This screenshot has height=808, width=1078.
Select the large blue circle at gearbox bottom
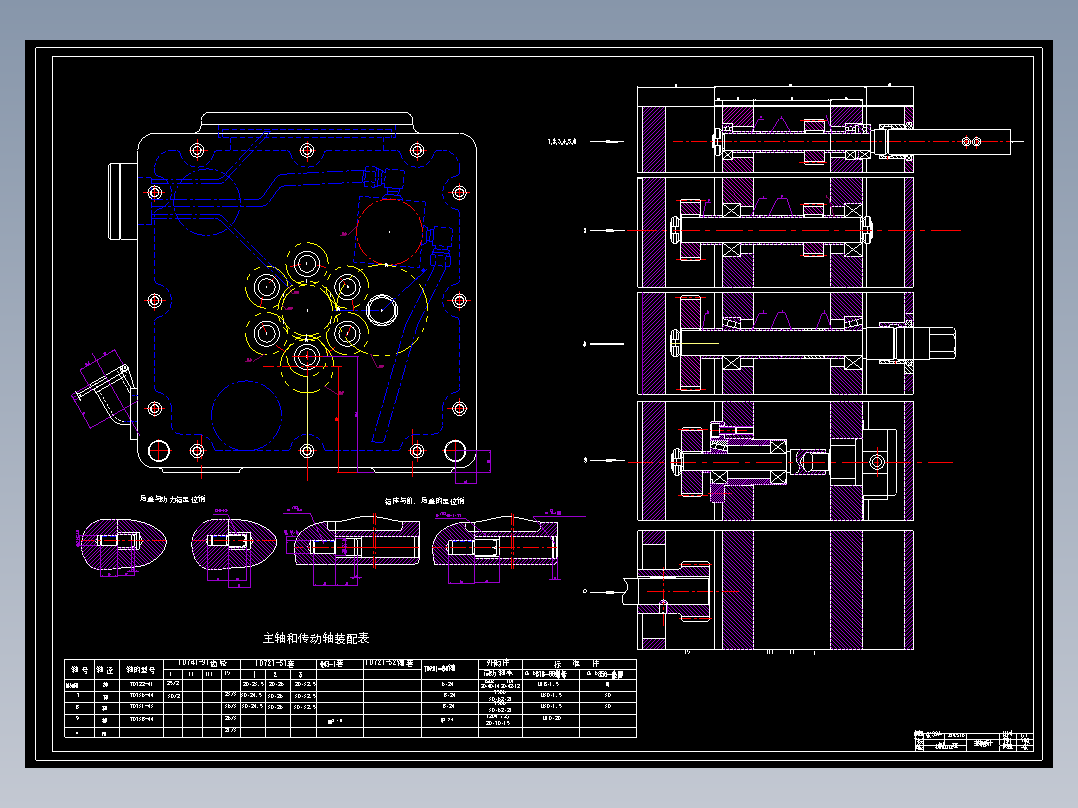pyautogui.click(x=246, y=415)
